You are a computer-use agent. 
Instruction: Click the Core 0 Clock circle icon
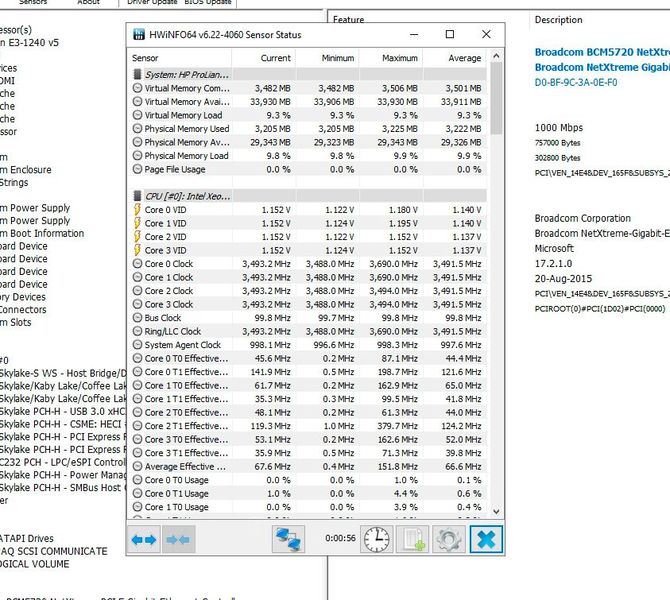[137, 264]
